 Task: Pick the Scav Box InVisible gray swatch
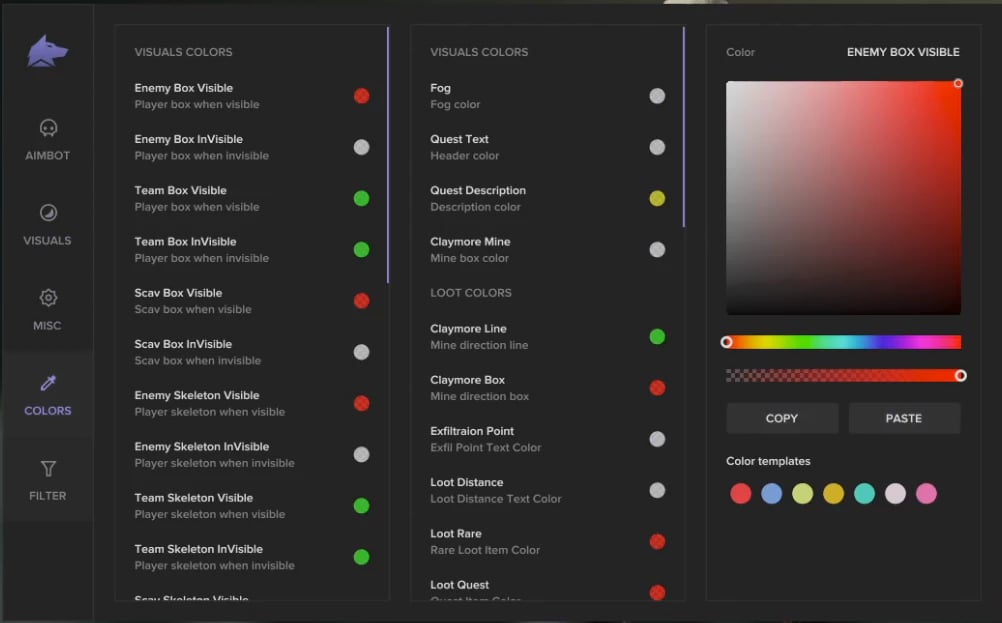tap(361, 352)
